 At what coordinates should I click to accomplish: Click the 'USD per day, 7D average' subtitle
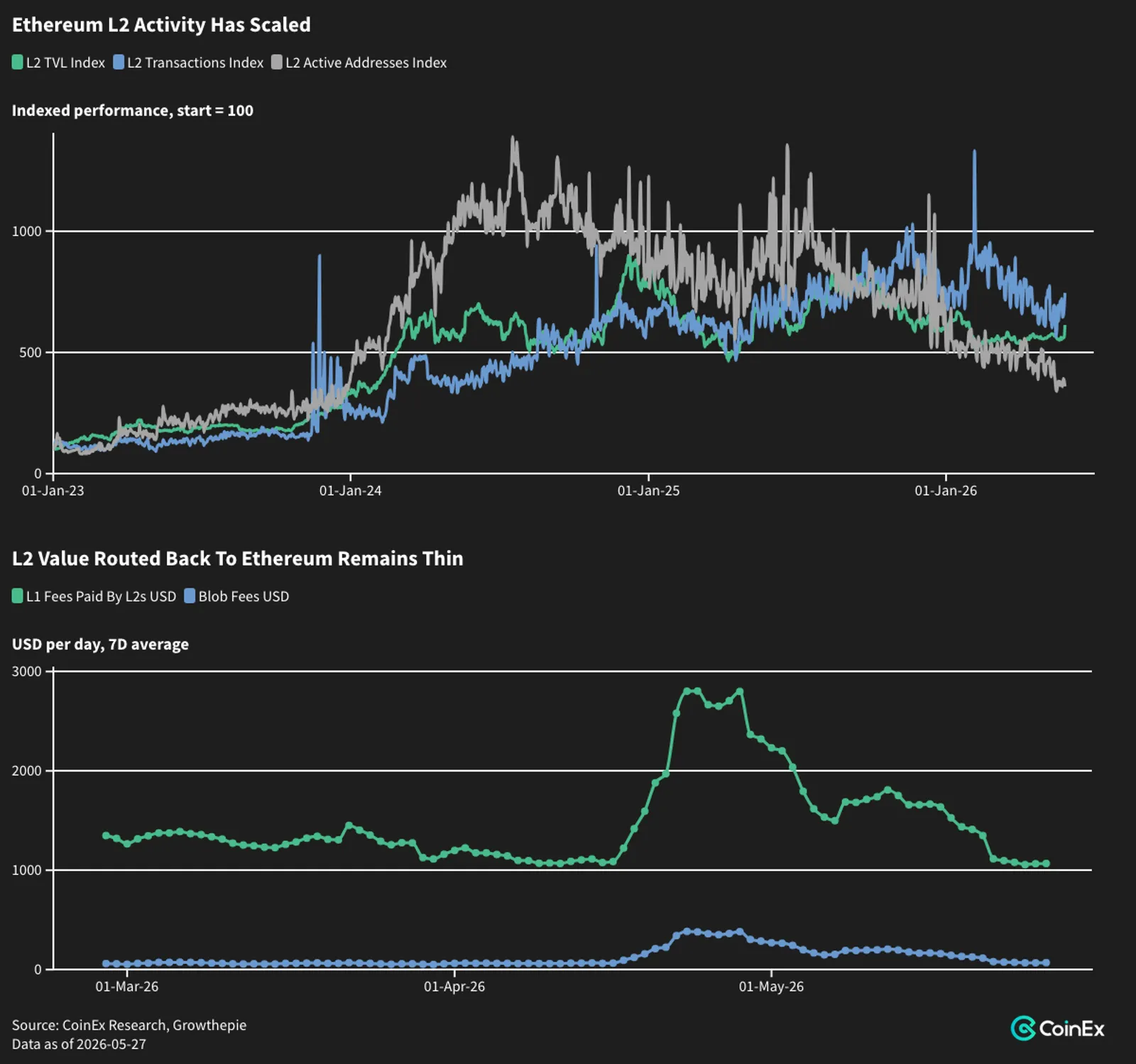(100, 645)
